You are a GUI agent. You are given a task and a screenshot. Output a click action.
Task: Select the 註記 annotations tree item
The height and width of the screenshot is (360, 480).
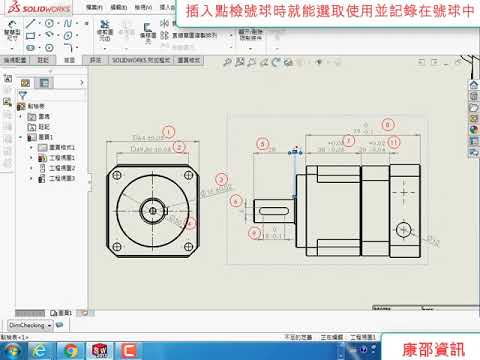39,127
